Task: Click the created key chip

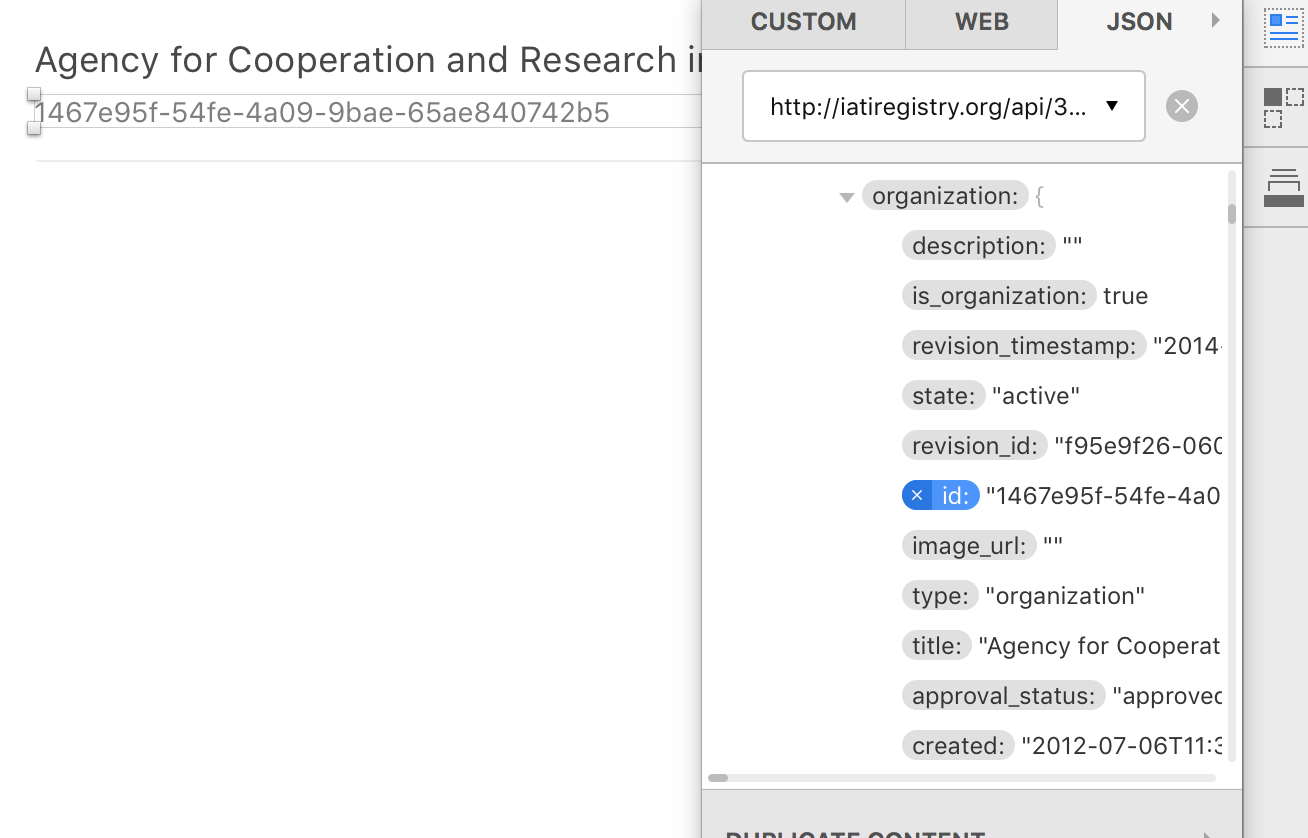Action: point(957,745)
